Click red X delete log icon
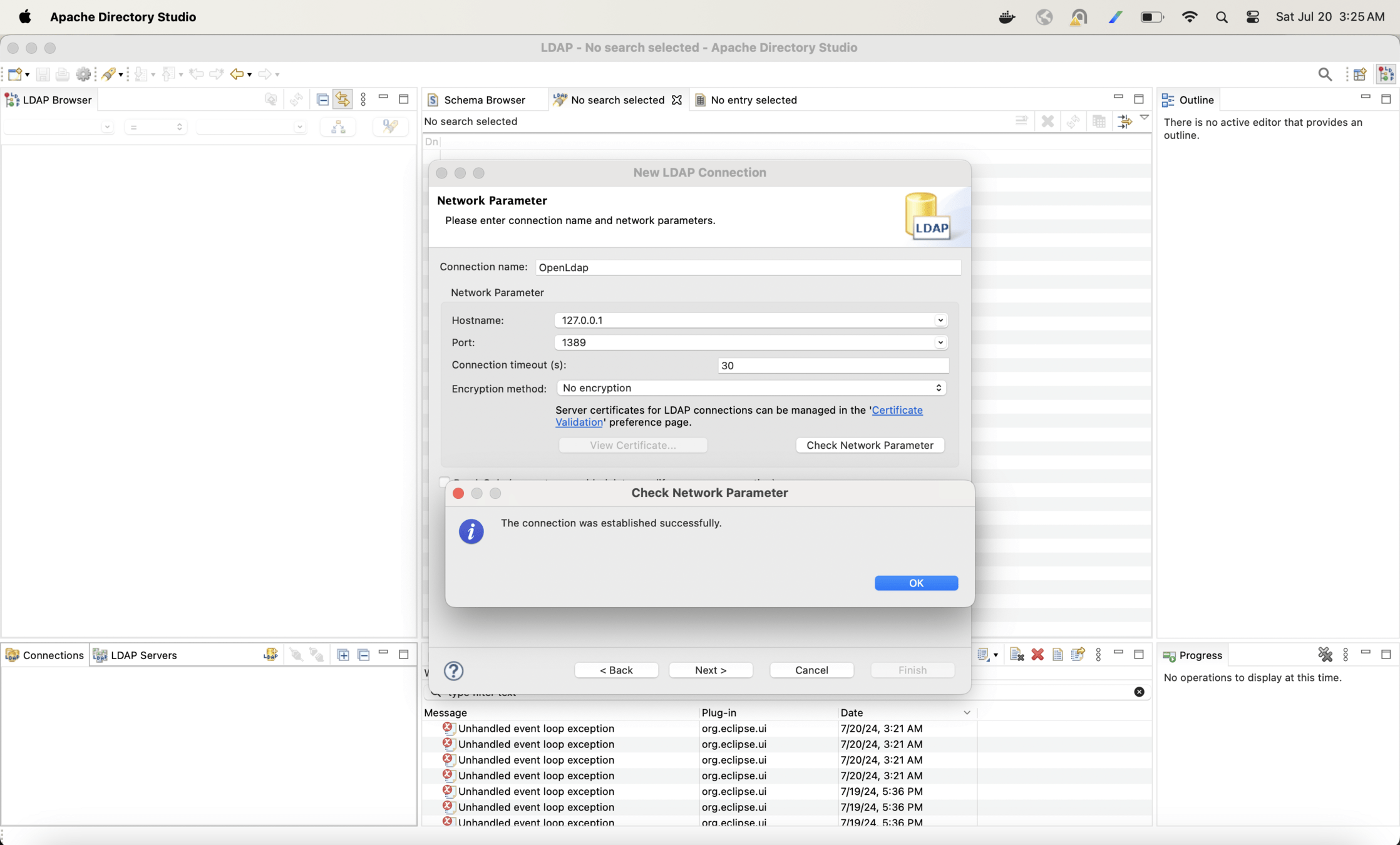The image size is (1400, 845). tap(1037, 655)
